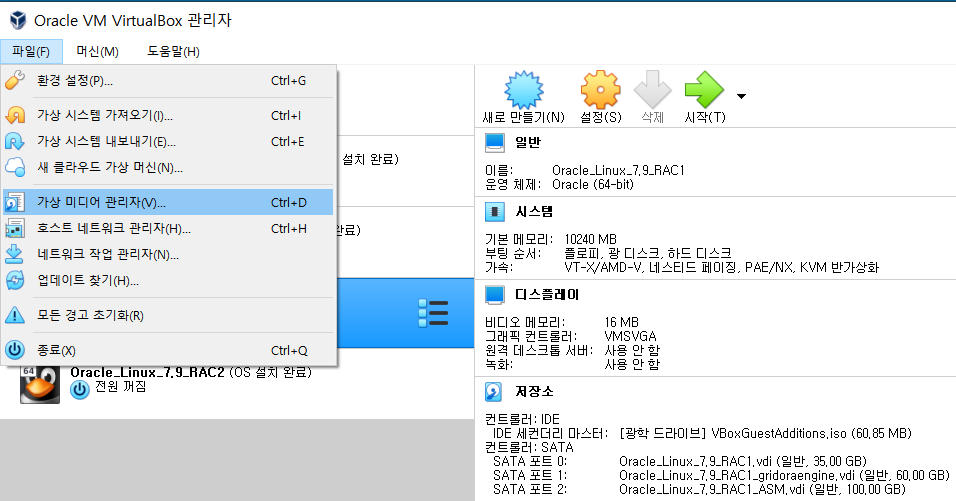Open the 도움말(H) menu
Image resolution: width=956 pixels, height=501 pixels.
tap(173, 52)
